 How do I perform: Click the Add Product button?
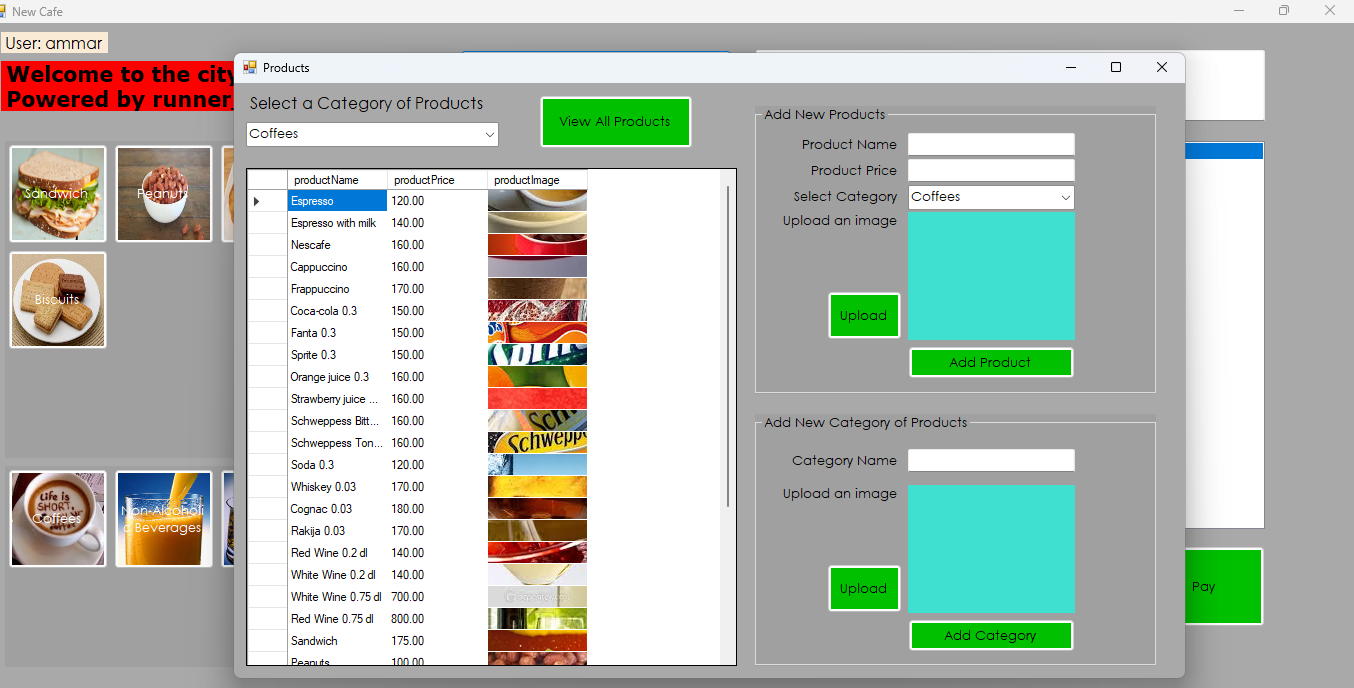[990, 362]
